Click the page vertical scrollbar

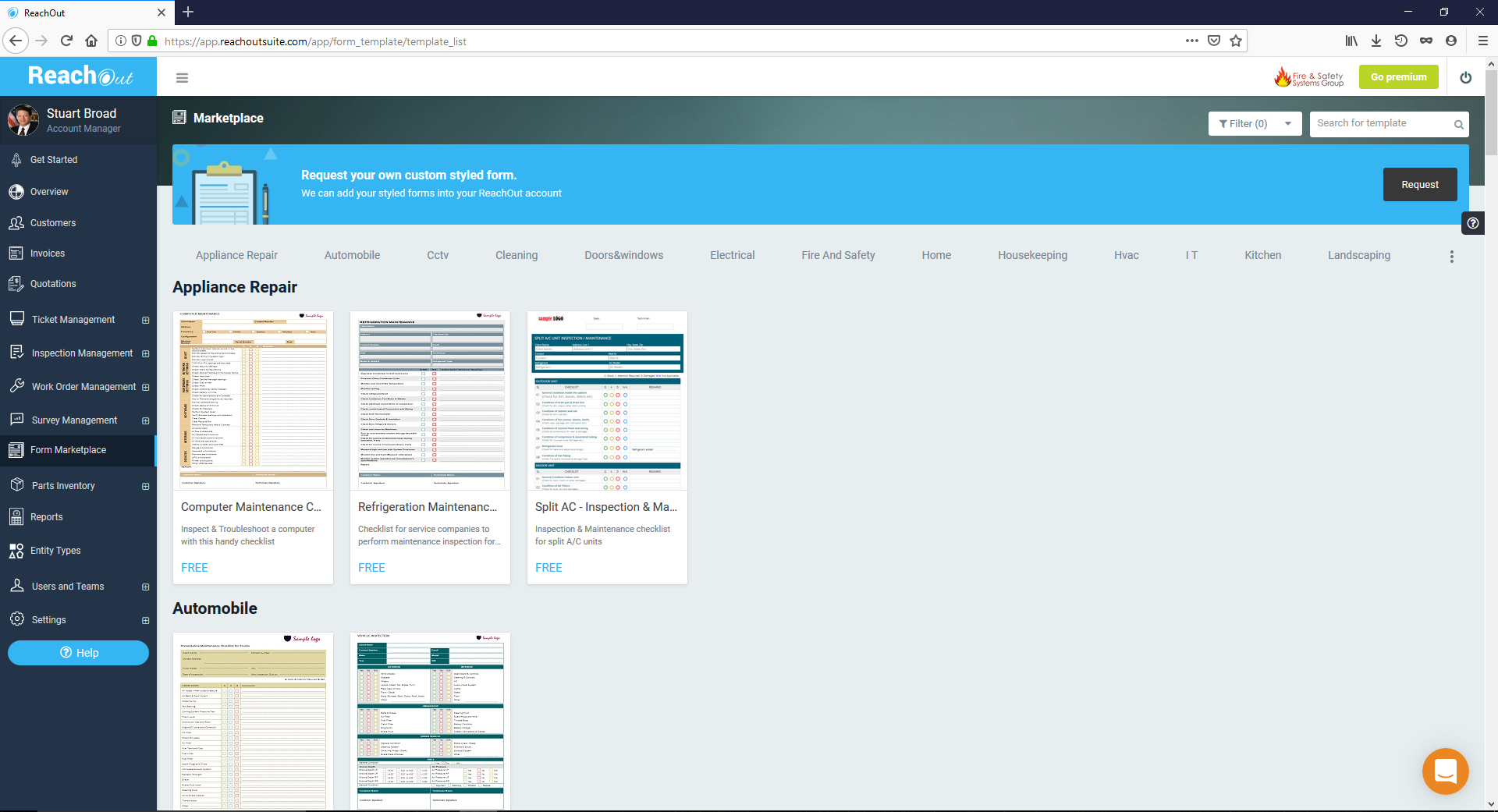tap(1491, 113)
